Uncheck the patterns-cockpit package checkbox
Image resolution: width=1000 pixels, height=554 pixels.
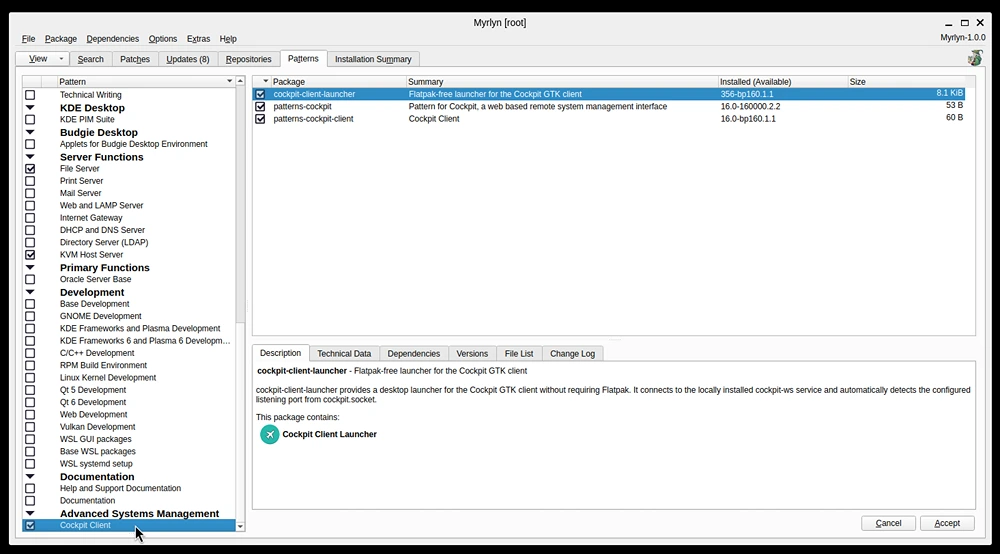pos(260,106)
